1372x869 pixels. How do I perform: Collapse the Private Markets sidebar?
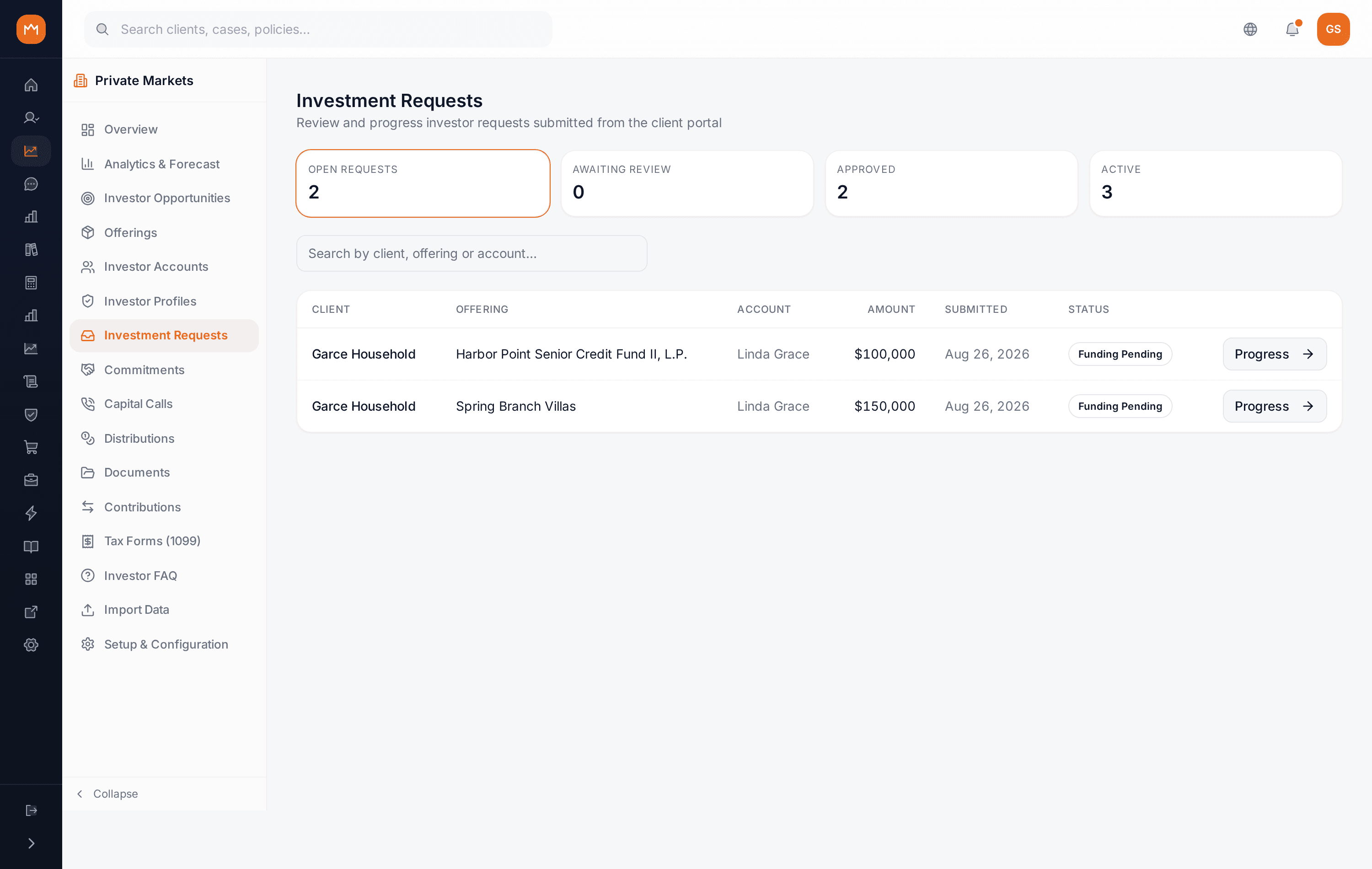tap(107, 794)
